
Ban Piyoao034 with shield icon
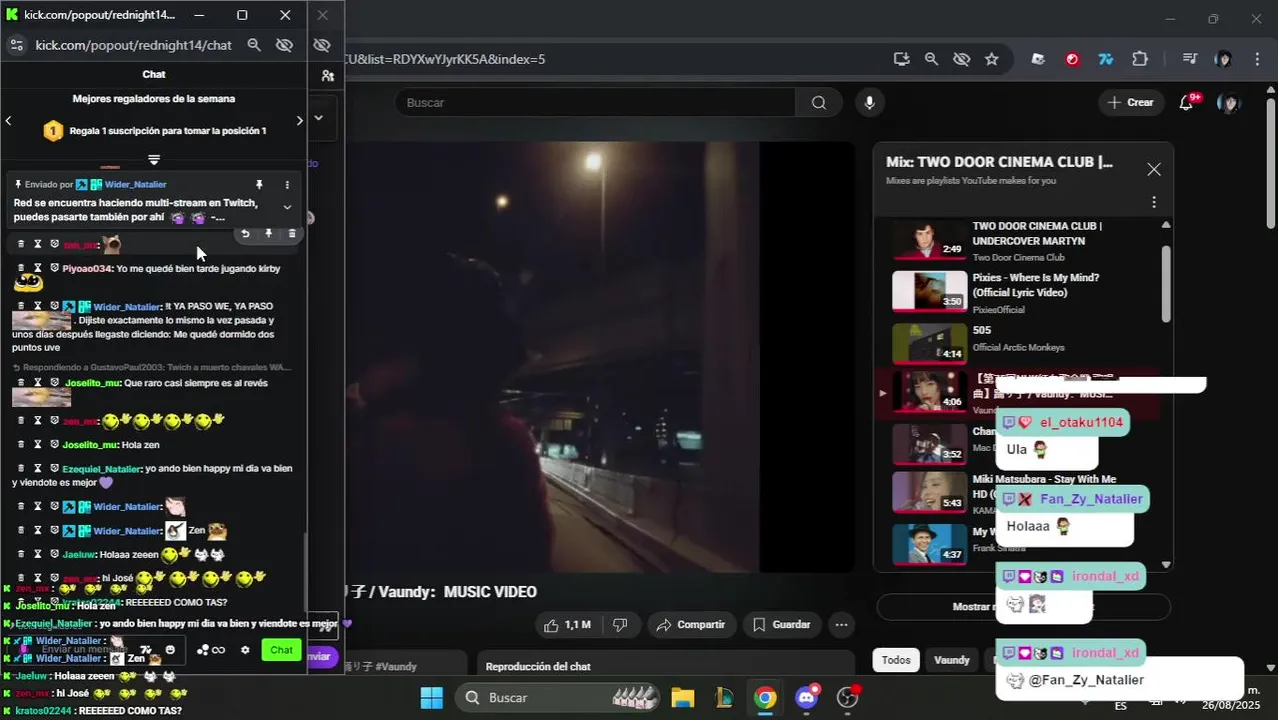54,268
